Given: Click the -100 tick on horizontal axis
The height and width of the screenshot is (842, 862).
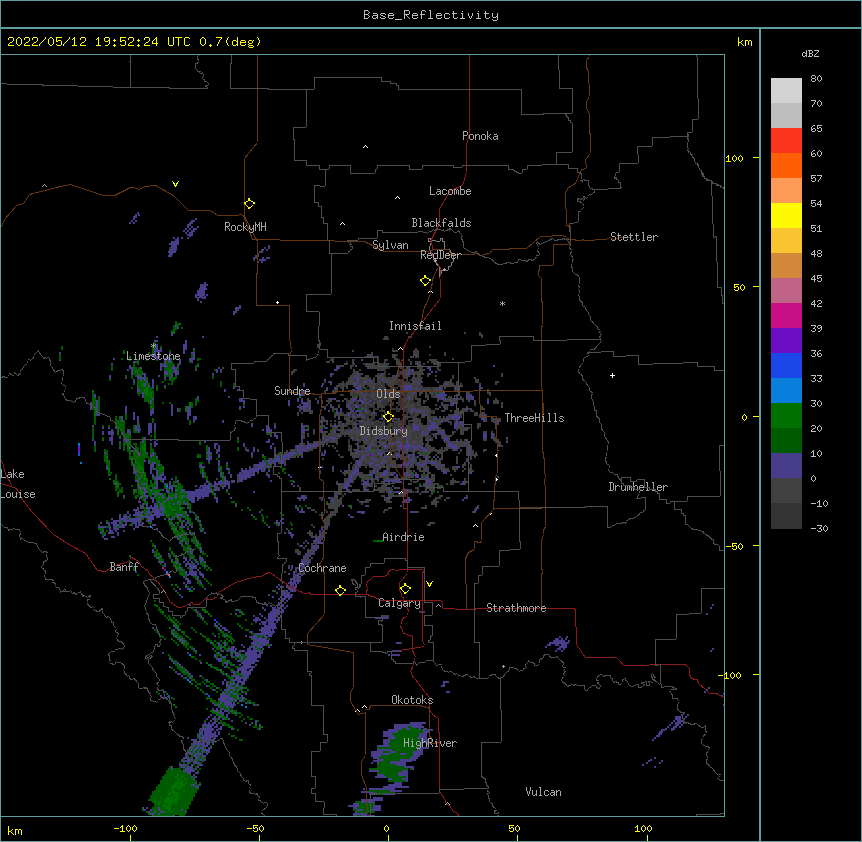Looking at the screenshot, I should (125, 829).
